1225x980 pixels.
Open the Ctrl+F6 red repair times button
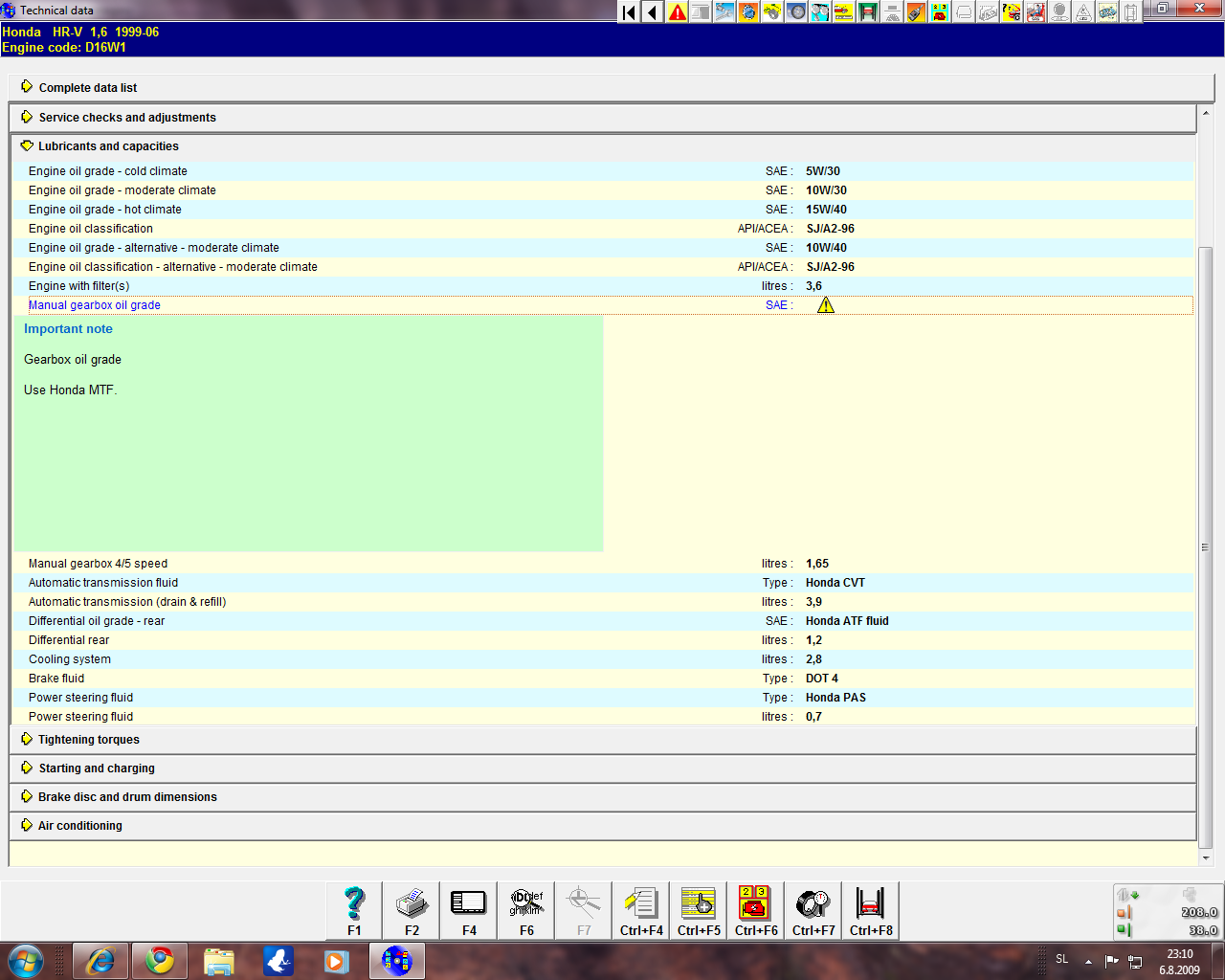point(756,910)
